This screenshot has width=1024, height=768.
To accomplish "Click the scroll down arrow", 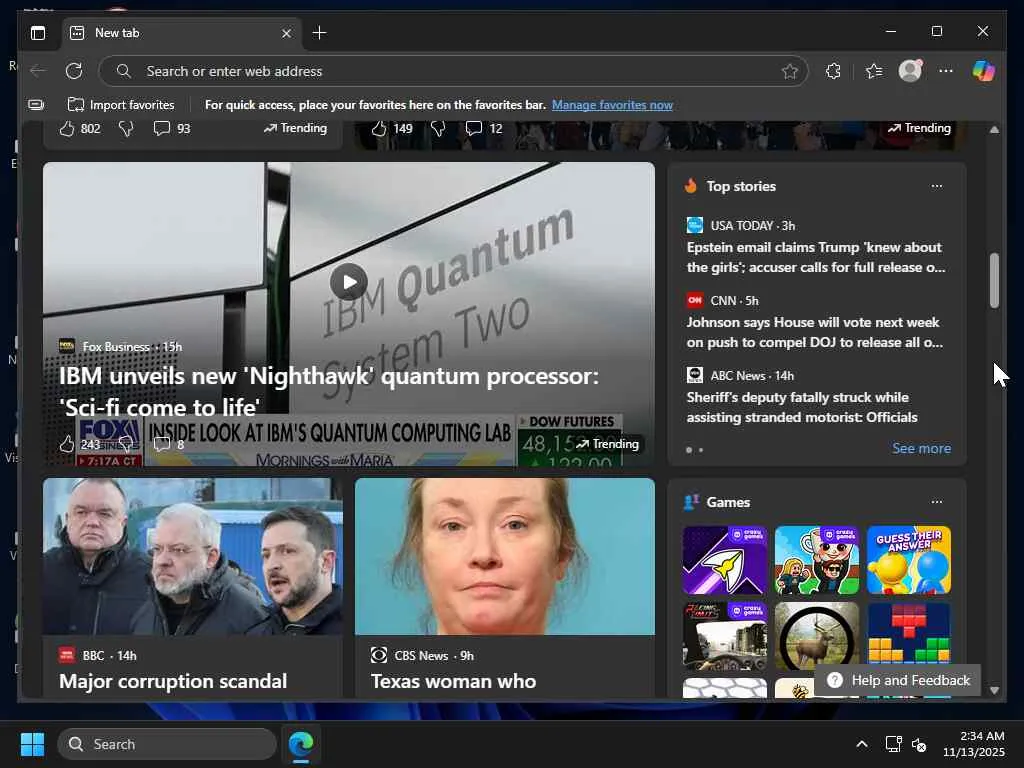I will click(994, 690).
